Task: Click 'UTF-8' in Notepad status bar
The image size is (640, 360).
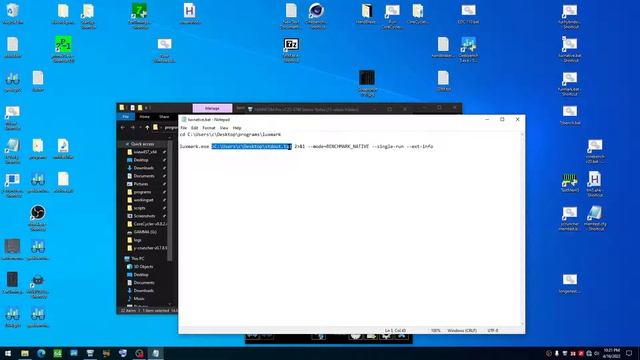Action: [493, 330]
